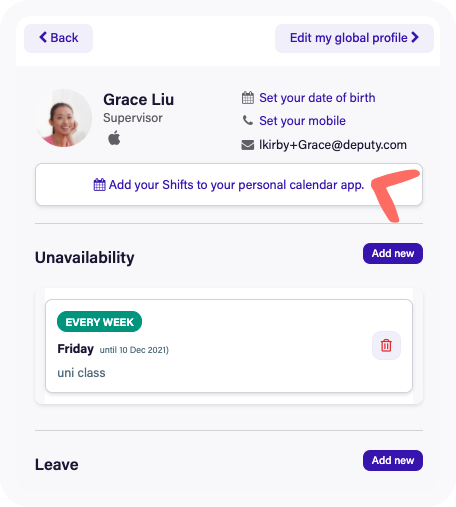Add new Leave request

(393, 460)
